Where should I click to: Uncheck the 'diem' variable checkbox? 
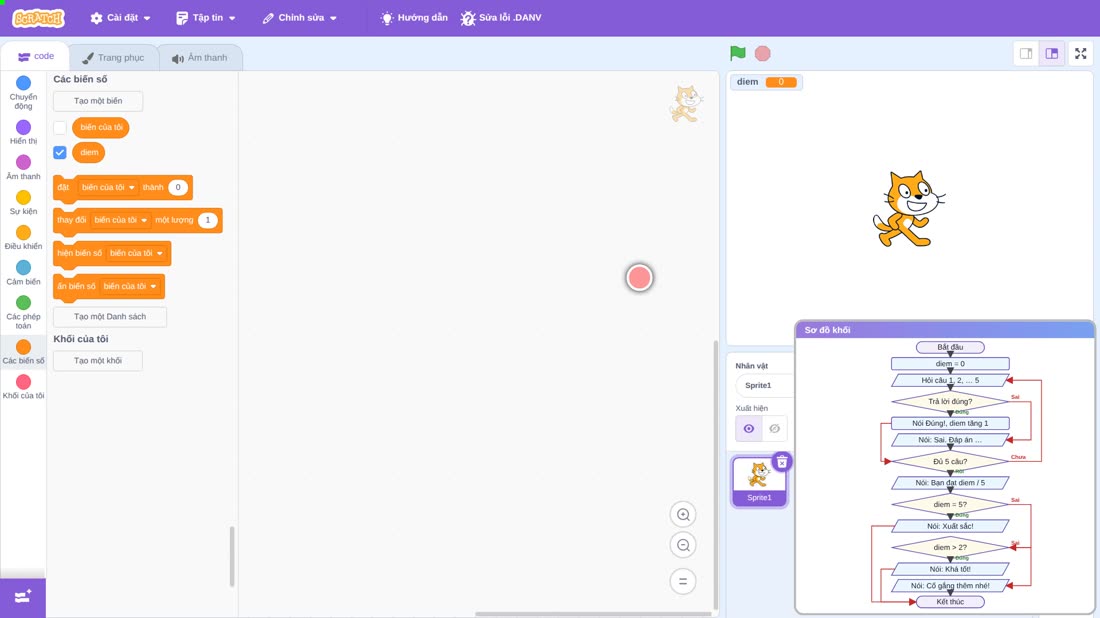coord(60,152)
